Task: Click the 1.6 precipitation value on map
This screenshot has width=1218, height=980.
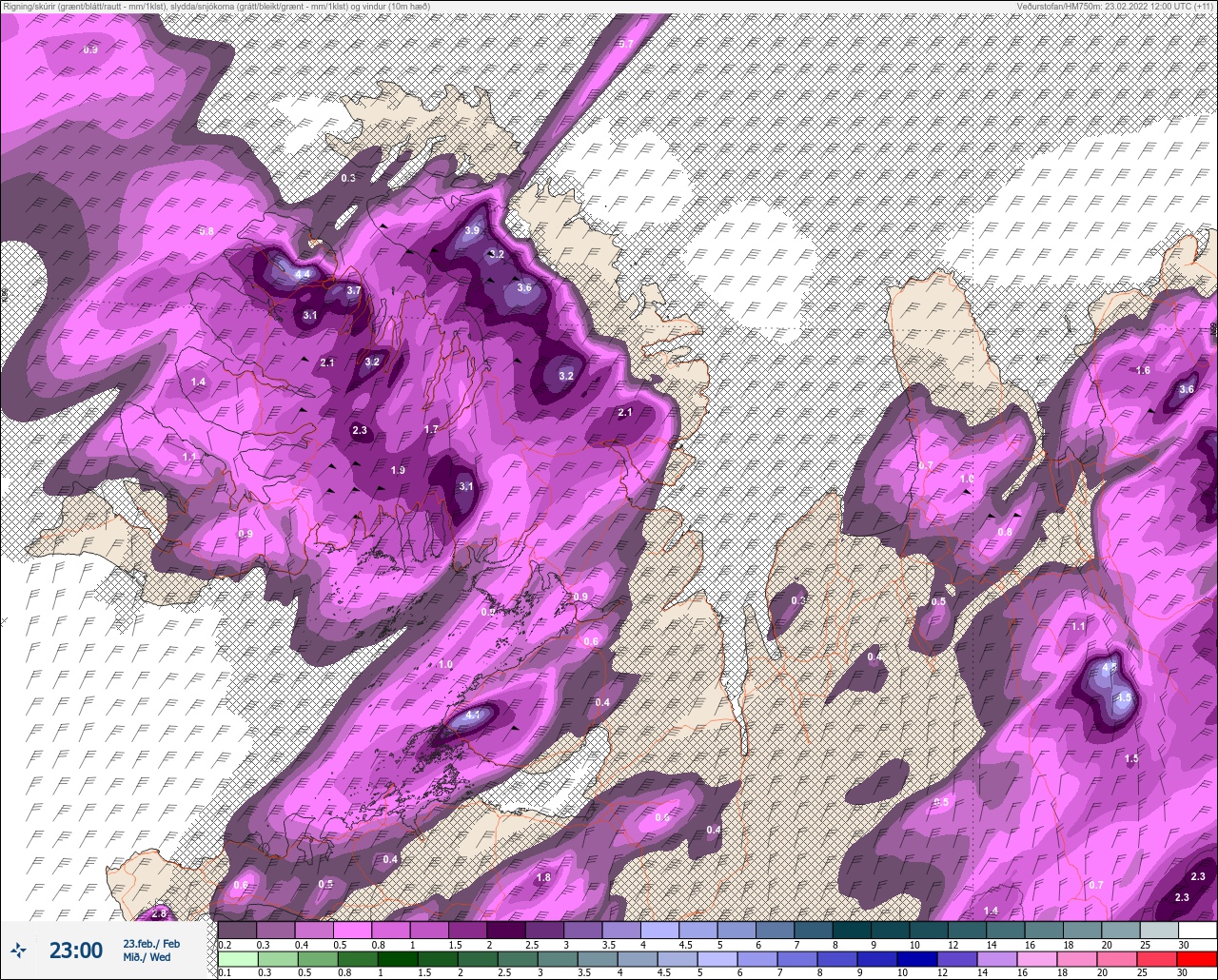Action: pyautogui.click(x=1144, y=370)
